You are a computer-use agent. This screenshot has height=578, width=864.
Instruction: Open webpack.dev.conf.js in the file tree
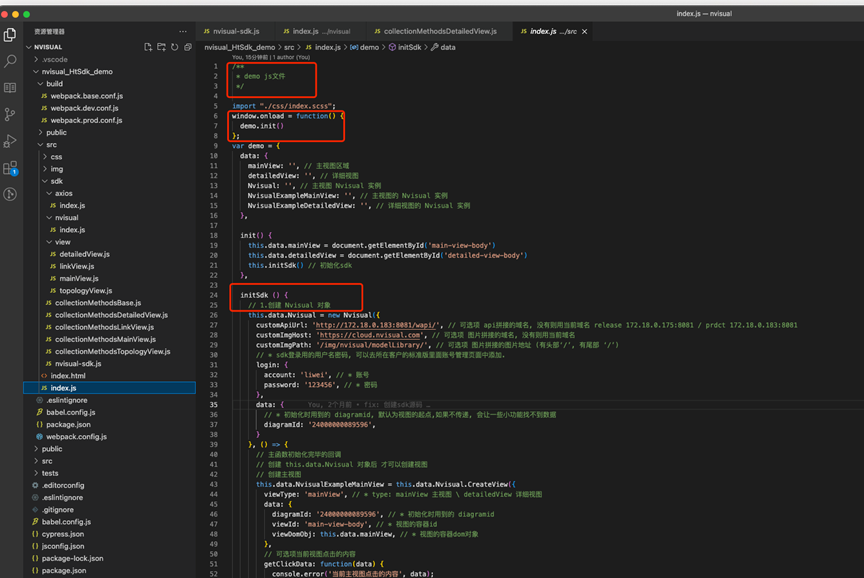84,108
